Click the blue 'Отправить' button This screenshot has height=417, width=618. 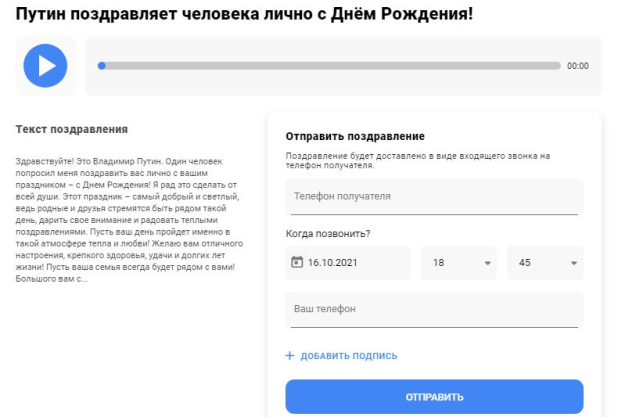click(x=434, y=397)
